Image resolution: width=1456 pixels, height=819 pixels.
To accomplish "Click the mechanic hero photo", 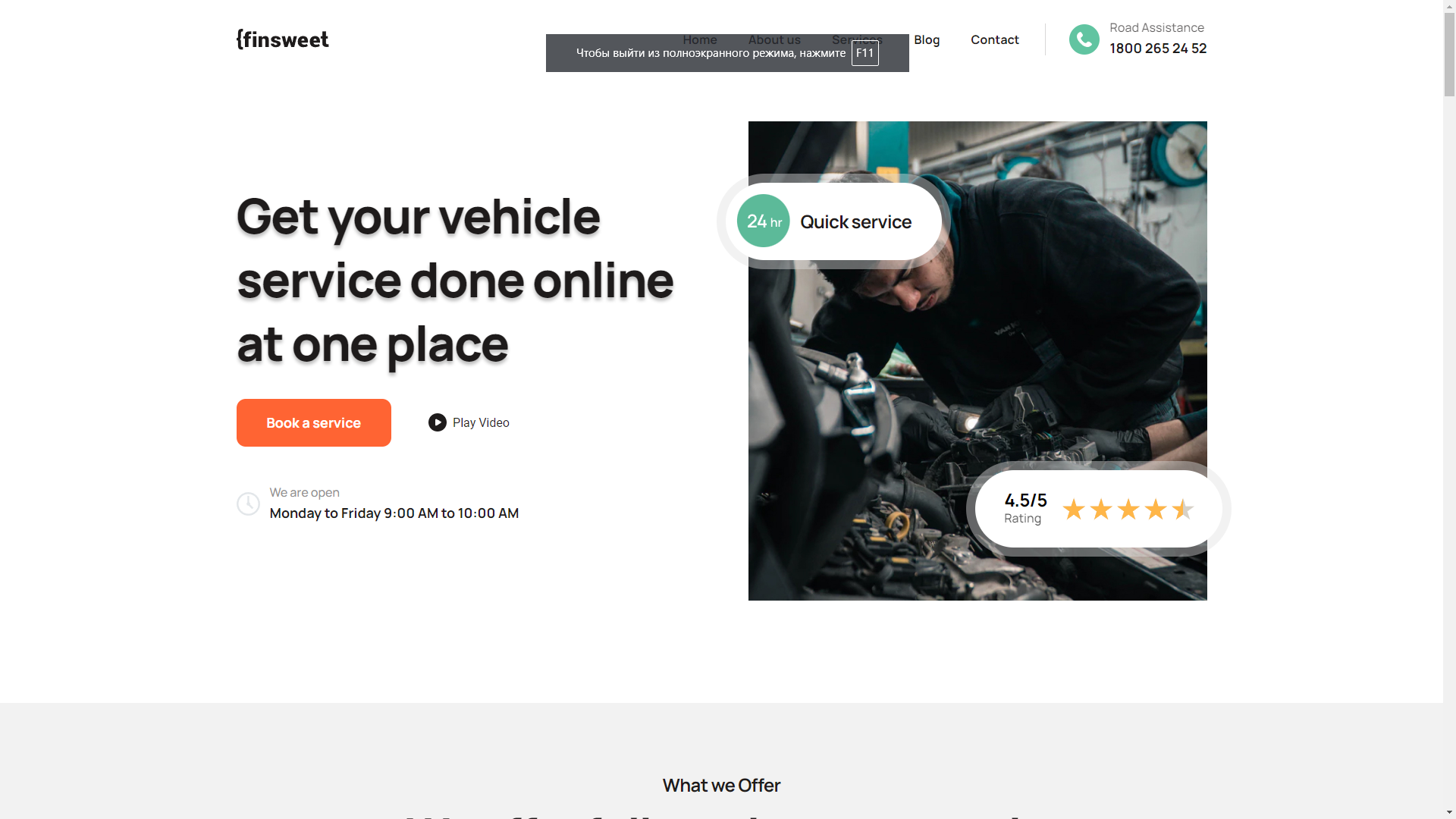I will [x=977, y=361].
